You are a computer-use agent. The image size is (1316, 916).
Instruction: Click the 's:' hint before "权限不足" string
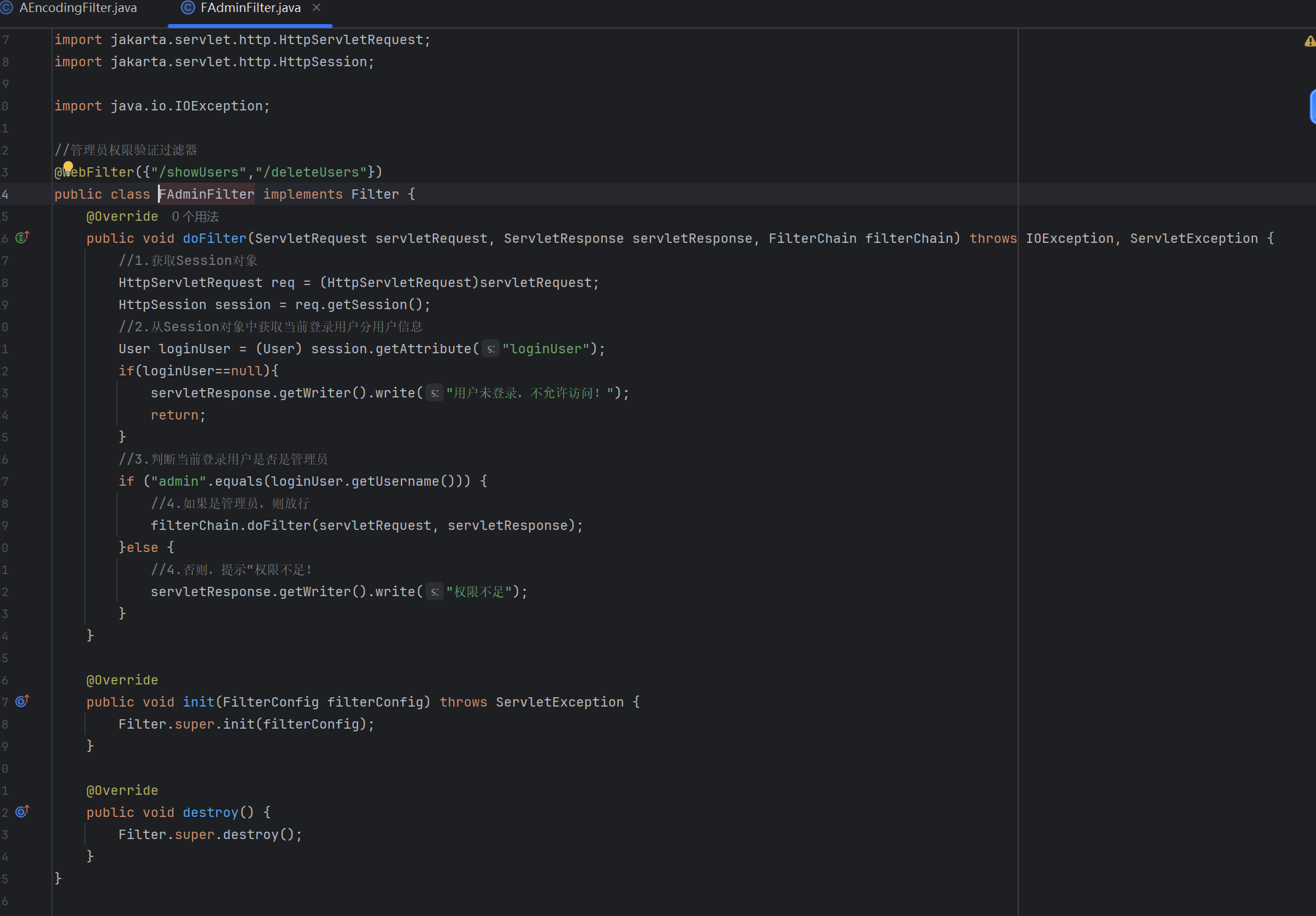pyautogui.click(x=434, y=592)
